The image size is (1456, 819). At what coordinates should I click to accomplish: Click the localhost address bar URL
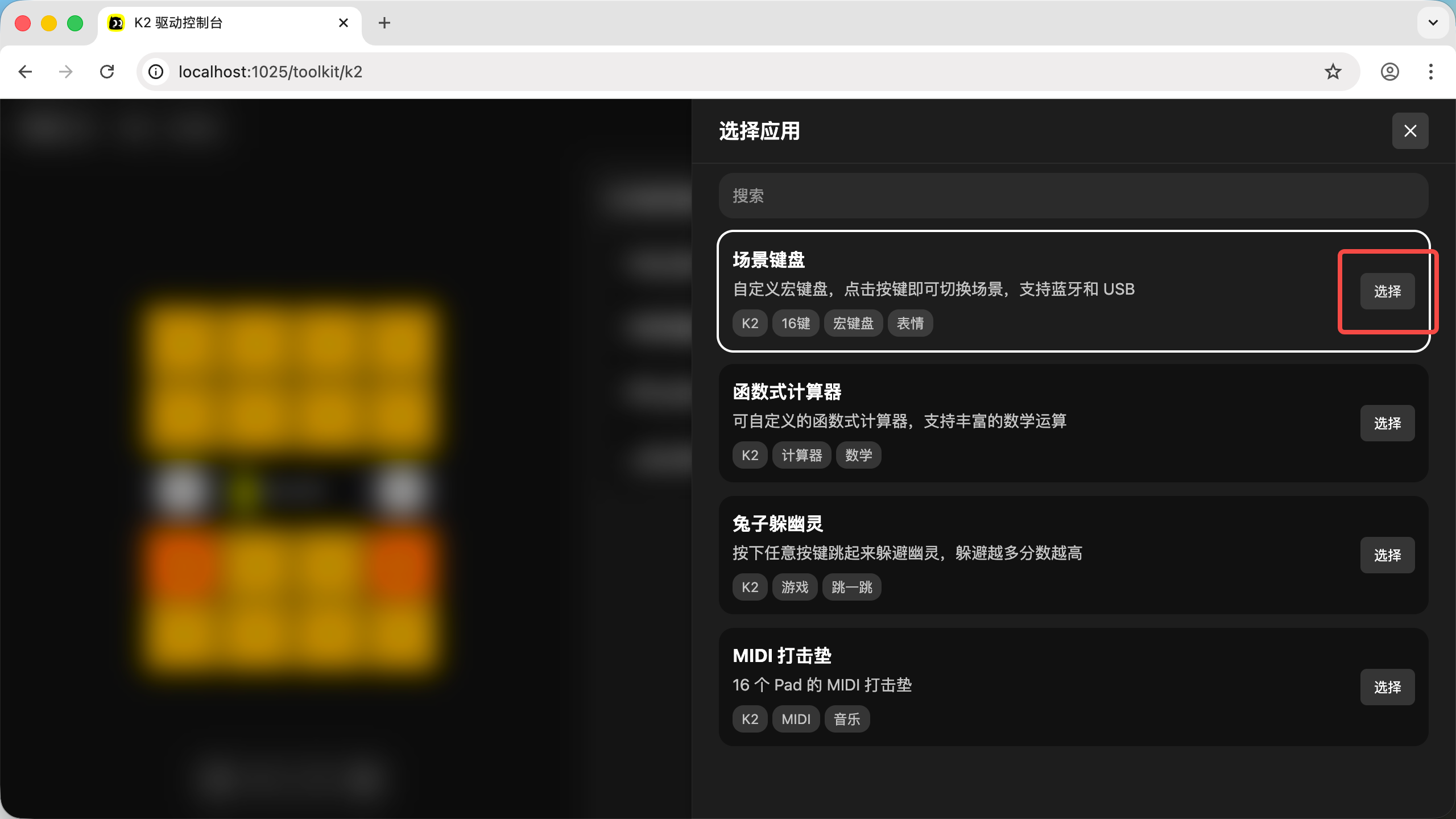coord(271,72)
